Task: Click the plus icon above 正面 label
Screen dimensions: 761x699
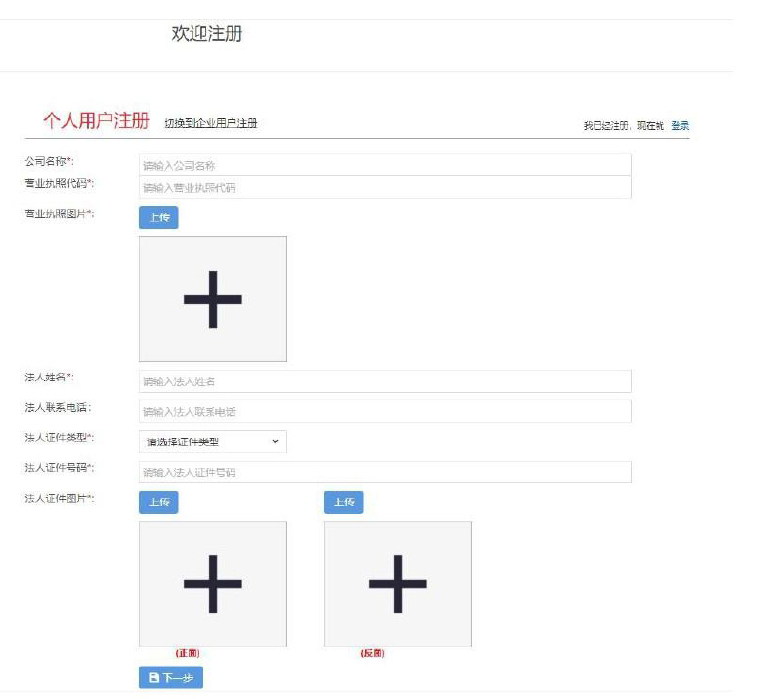Action: click(213, 584)
